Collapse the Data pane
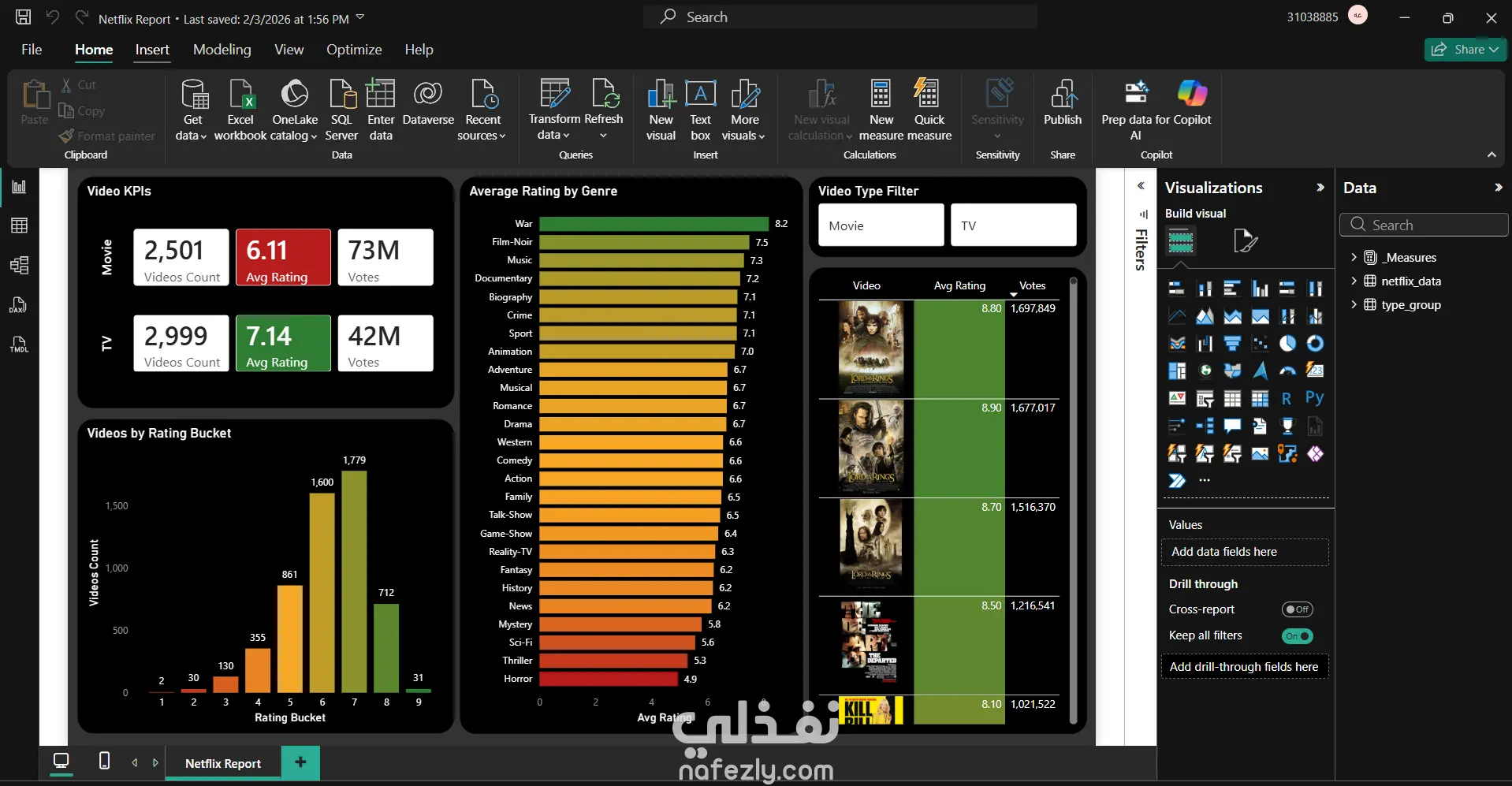The width and height of the screenshot is (1512, 786). (x=1499, y=188)
